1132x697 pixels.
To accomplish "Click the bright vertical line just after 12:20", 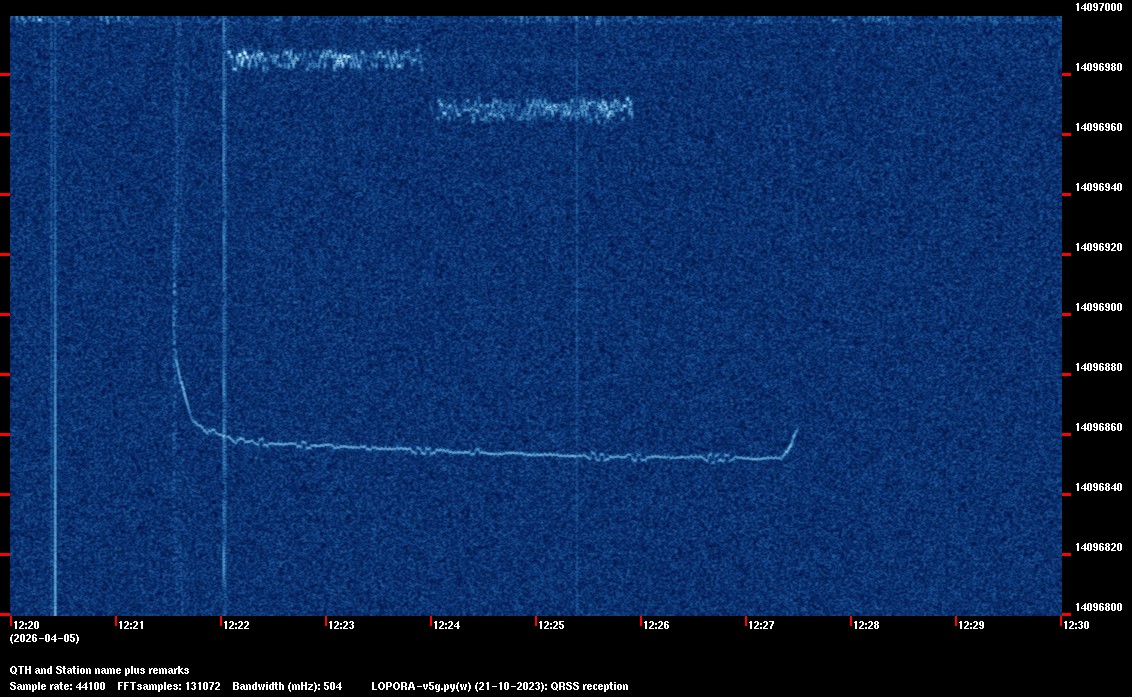I will point(55,316).
